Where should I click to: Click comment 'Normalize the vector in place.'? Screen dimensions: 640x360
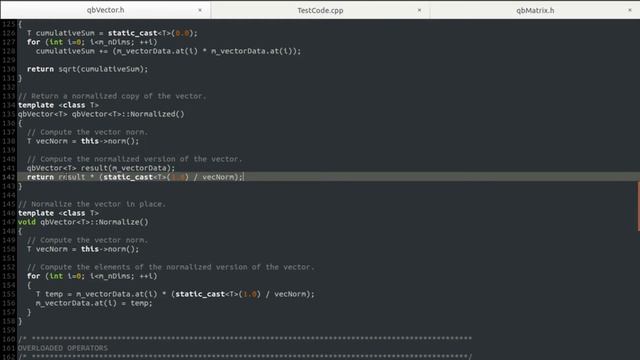coord(92,204)
